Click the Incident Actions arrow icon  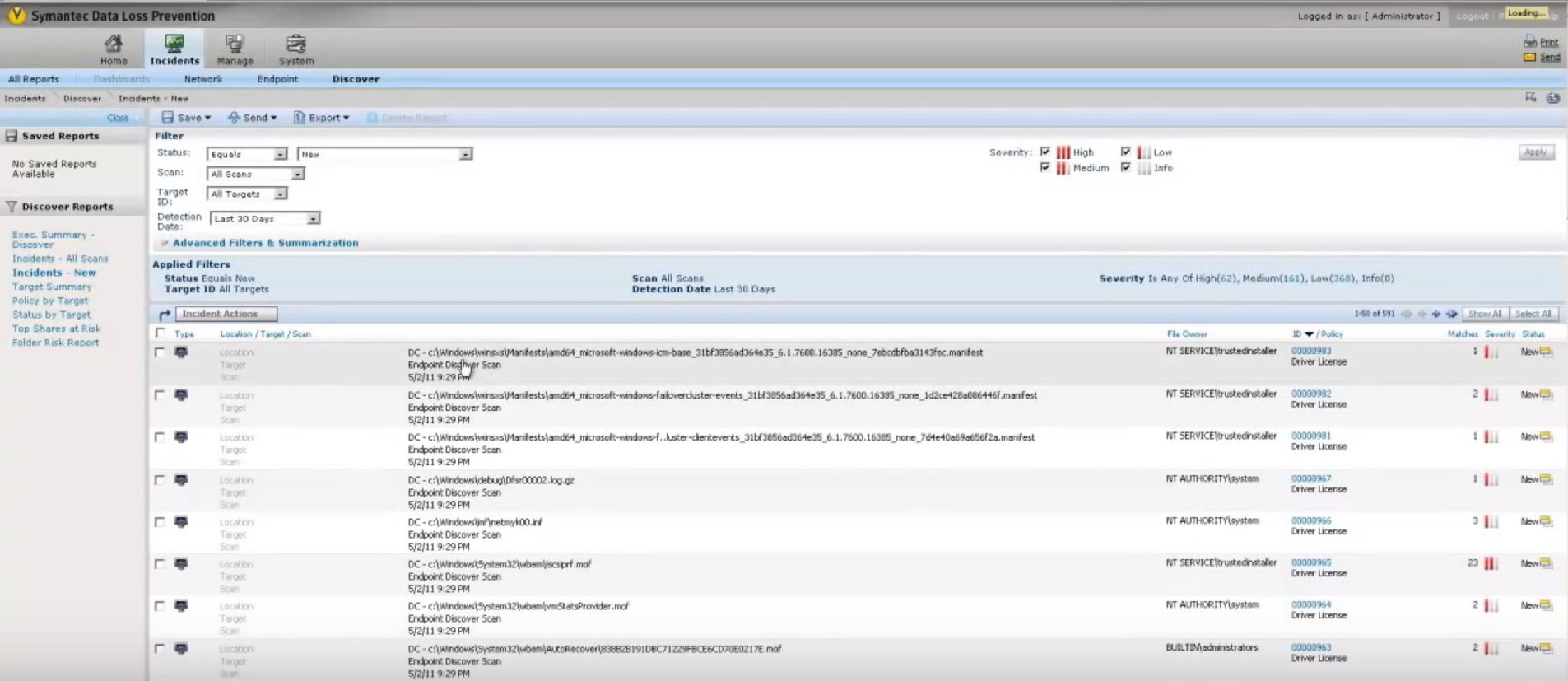click(165, 315)
